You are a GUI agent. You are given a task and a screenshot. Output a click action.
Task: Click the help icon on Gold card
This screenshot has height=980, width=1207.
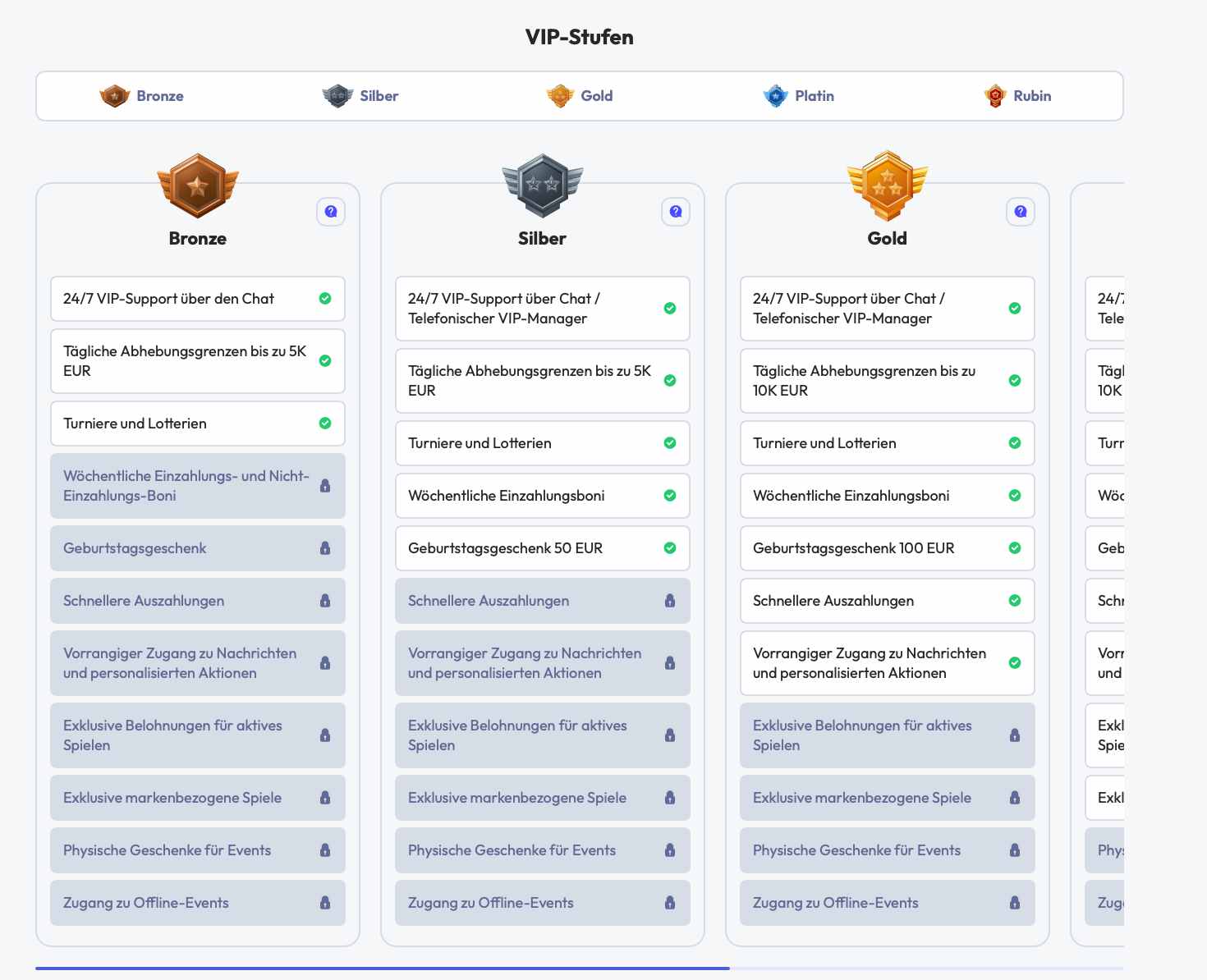tap(1021, 212)
